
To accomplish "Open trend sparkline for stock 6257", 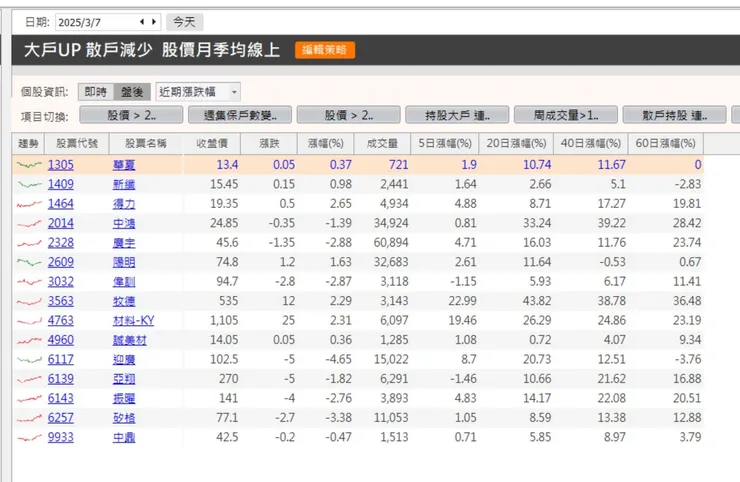I will click(29, 418).
